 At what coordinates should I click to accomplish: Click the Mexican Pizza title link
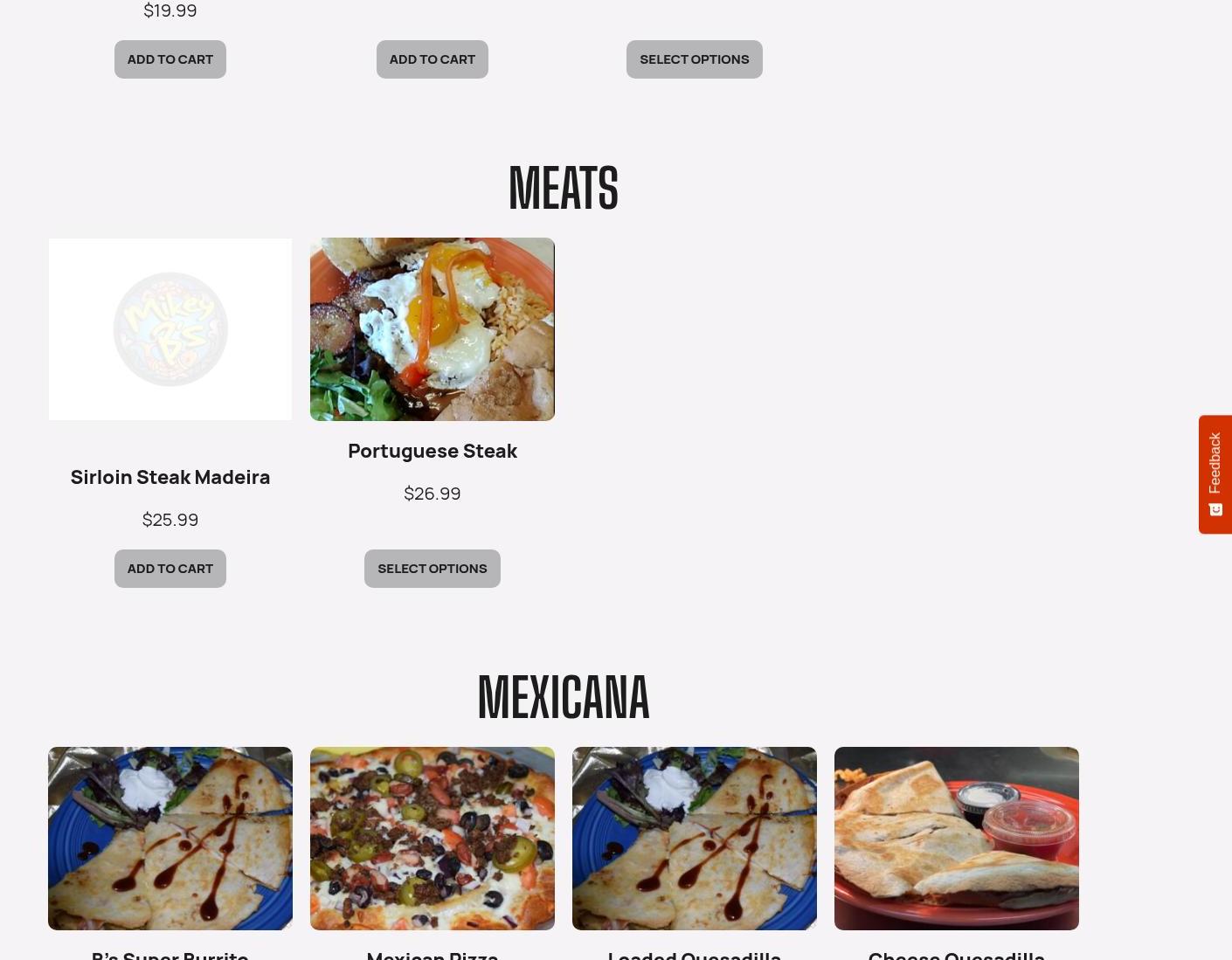pos(433,955)
